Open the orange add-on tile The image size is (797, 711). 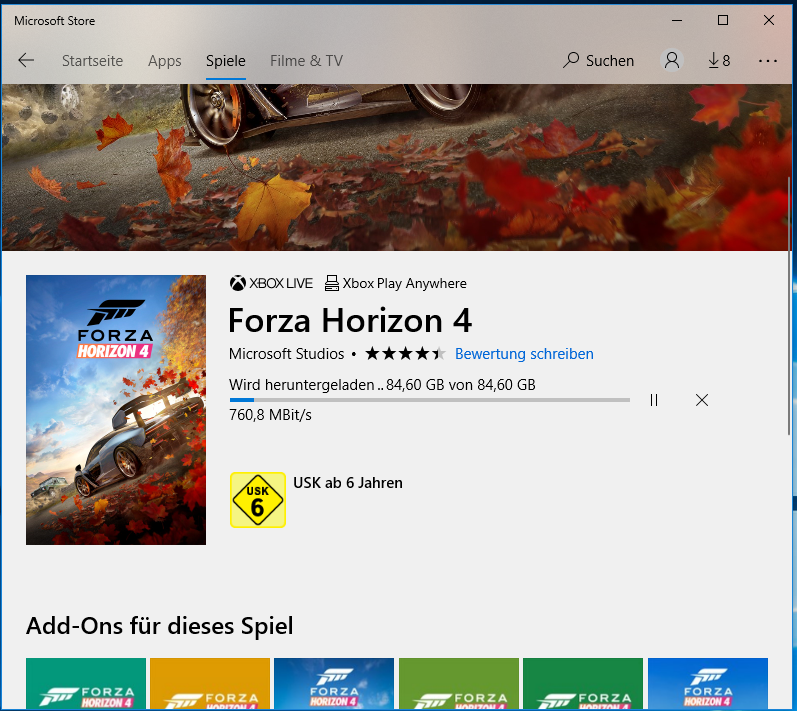point(210,684)
